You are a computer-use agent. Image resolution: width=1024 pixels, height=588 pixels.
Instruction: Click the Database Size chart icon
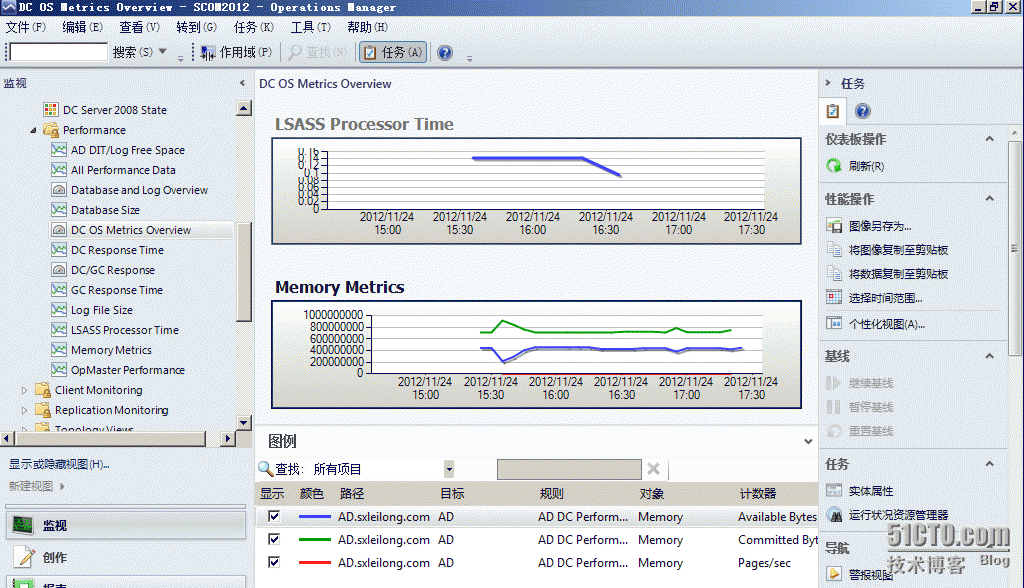[59, 210]
